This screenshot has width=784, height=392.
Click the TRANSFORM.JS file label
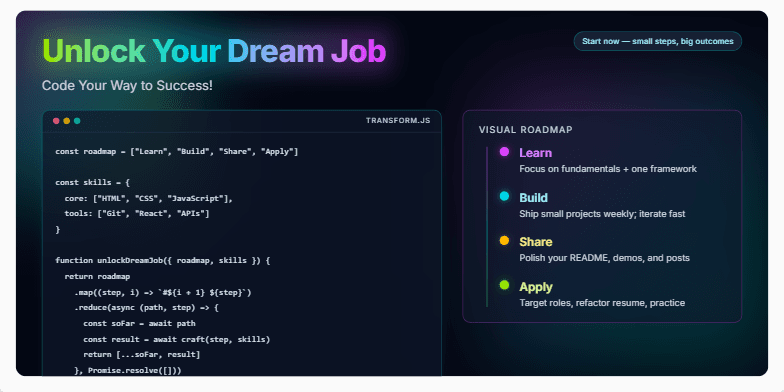click(x=398, y=120)
